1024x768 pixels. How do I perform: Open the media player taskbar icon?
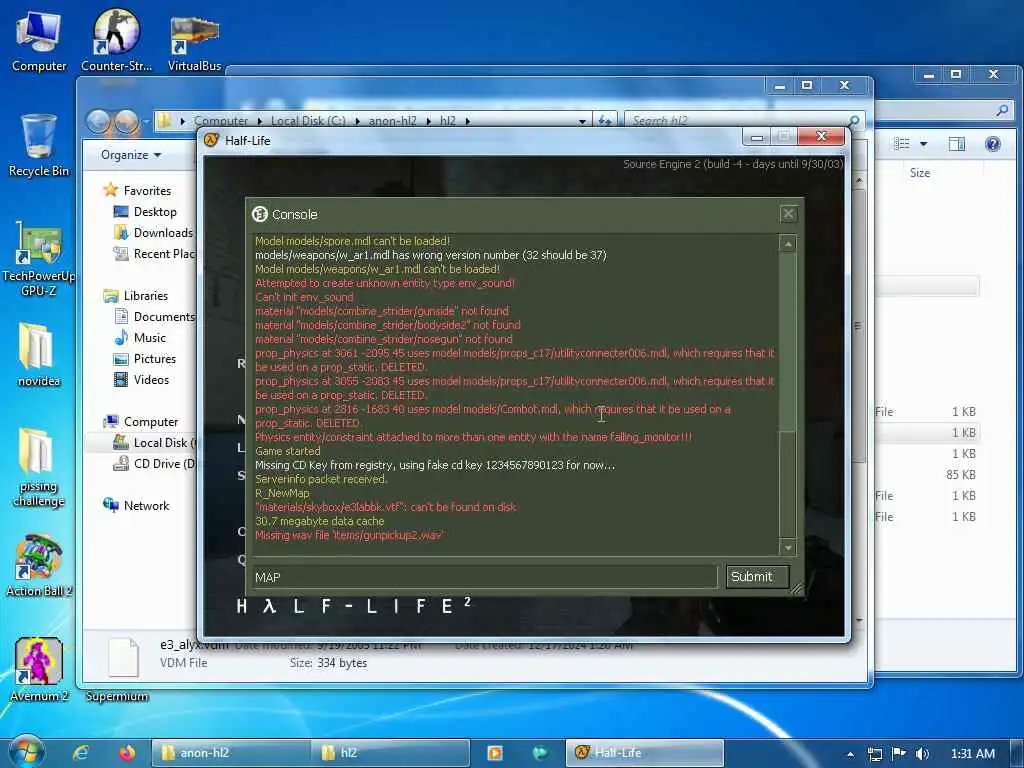click(494, 753)
